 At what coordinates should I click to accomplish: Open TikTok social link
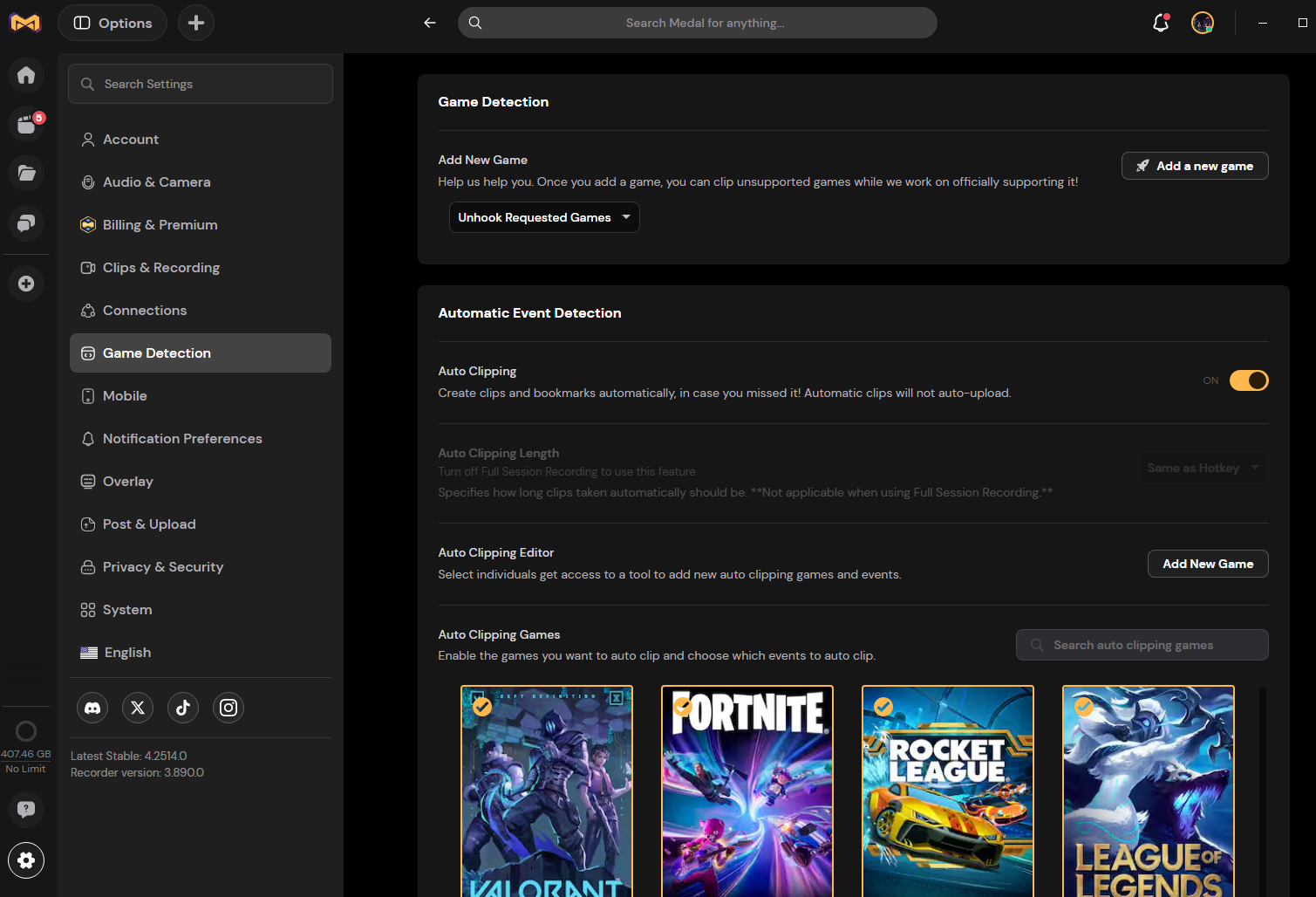[x=183, y=708]
